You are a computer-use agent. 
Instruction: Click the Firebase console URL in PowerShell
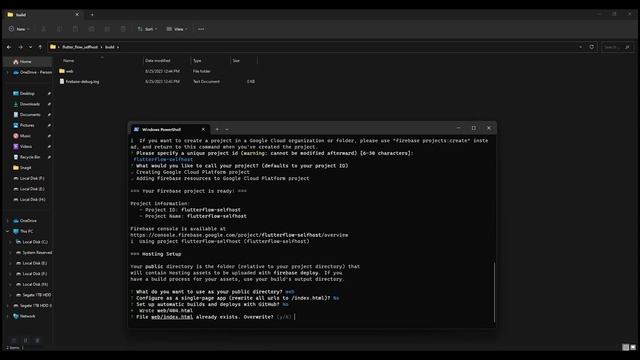(239, 235)
